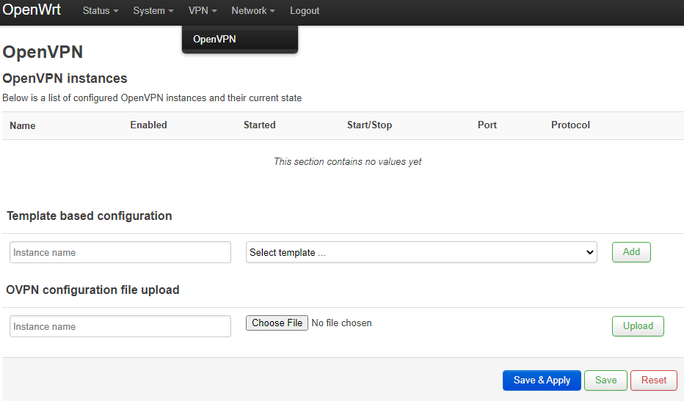Click the Choose File button

click(x=277, y=323)
